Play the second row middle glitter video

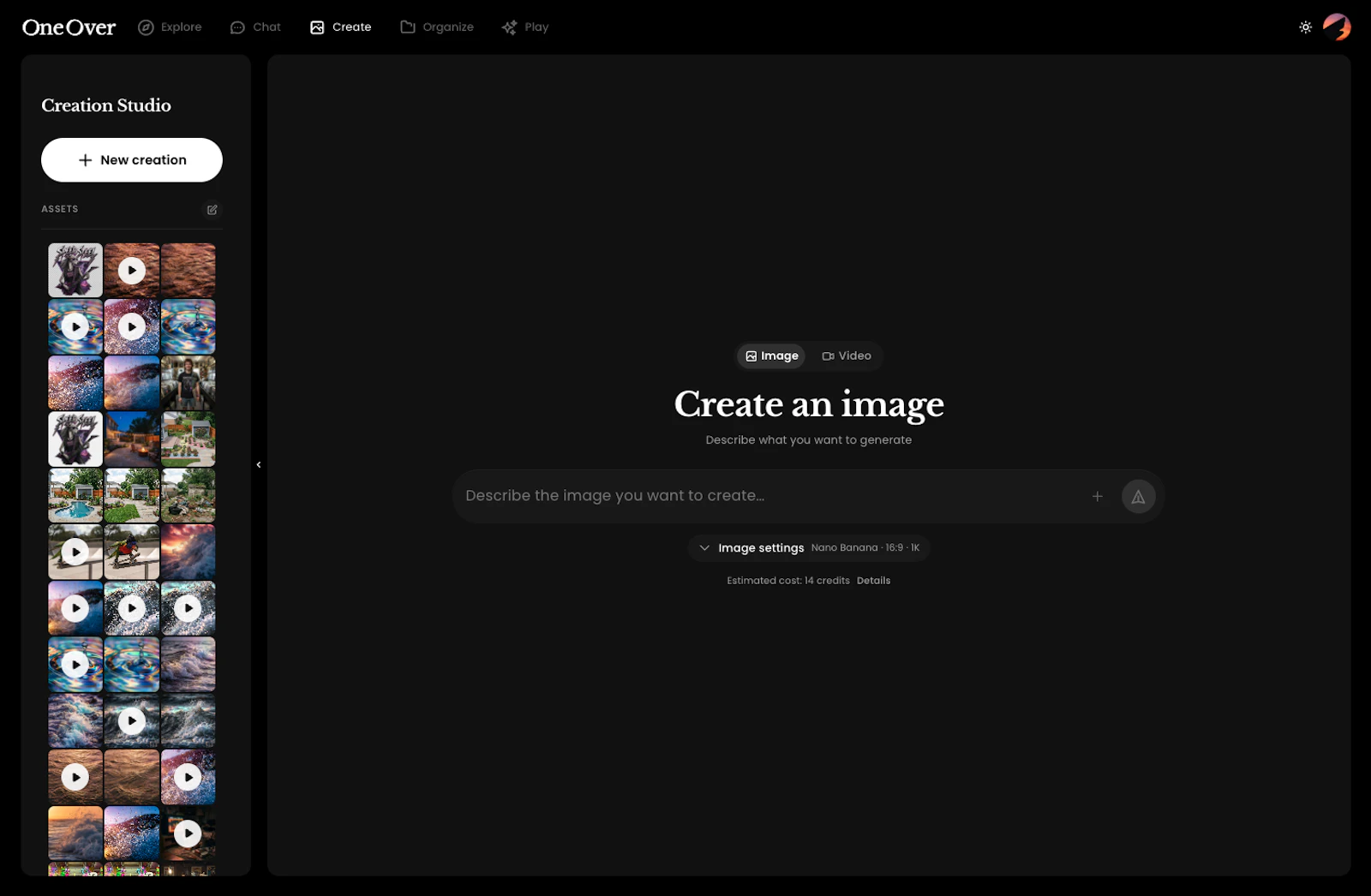132,327
